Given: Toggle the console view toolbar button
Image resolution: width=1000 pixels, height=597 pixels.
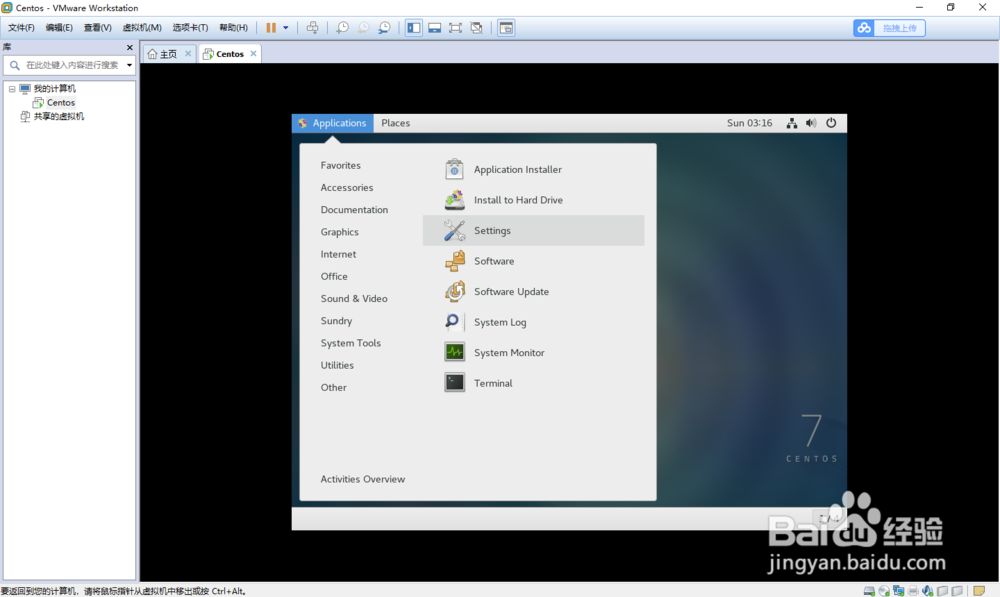Looking at the screenshot, I should click(x=506, y=27).
